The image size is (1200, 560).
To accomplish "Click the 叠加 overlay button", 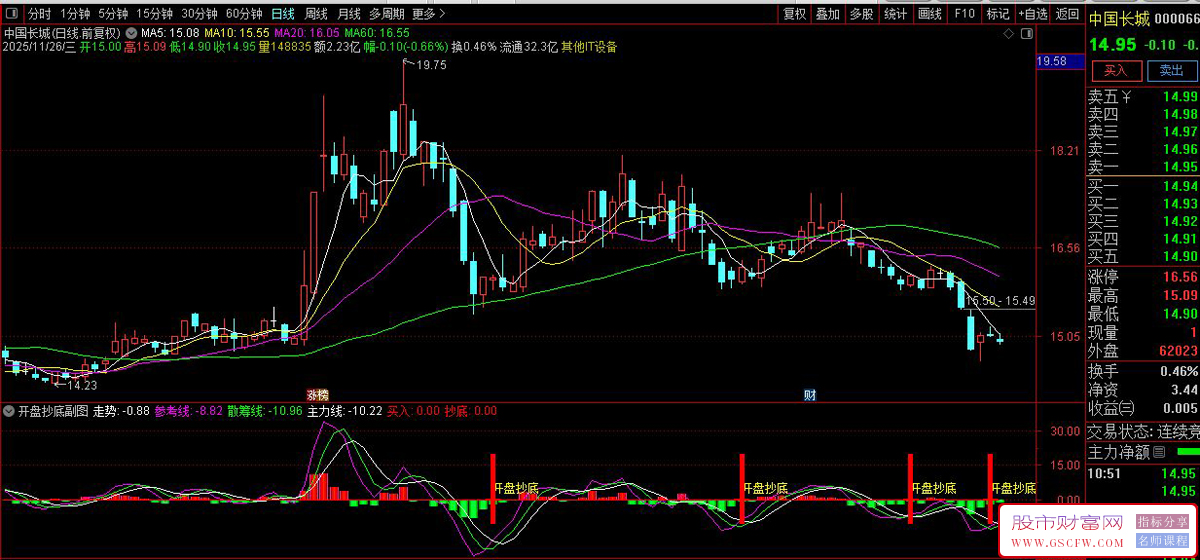I will [827, 14].
